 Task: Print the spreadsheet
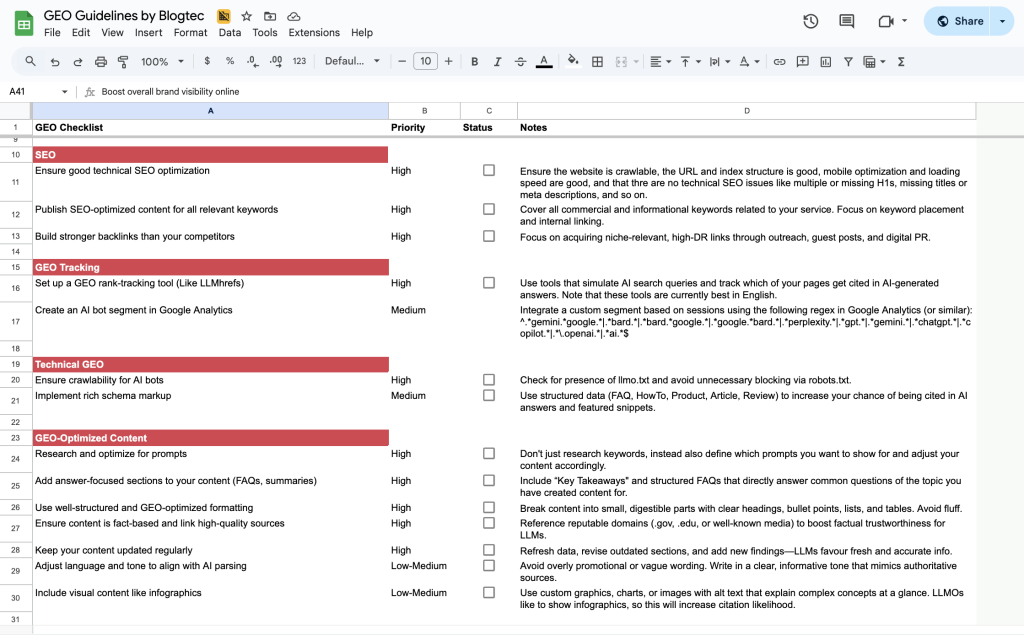click(x=101, y=61)
